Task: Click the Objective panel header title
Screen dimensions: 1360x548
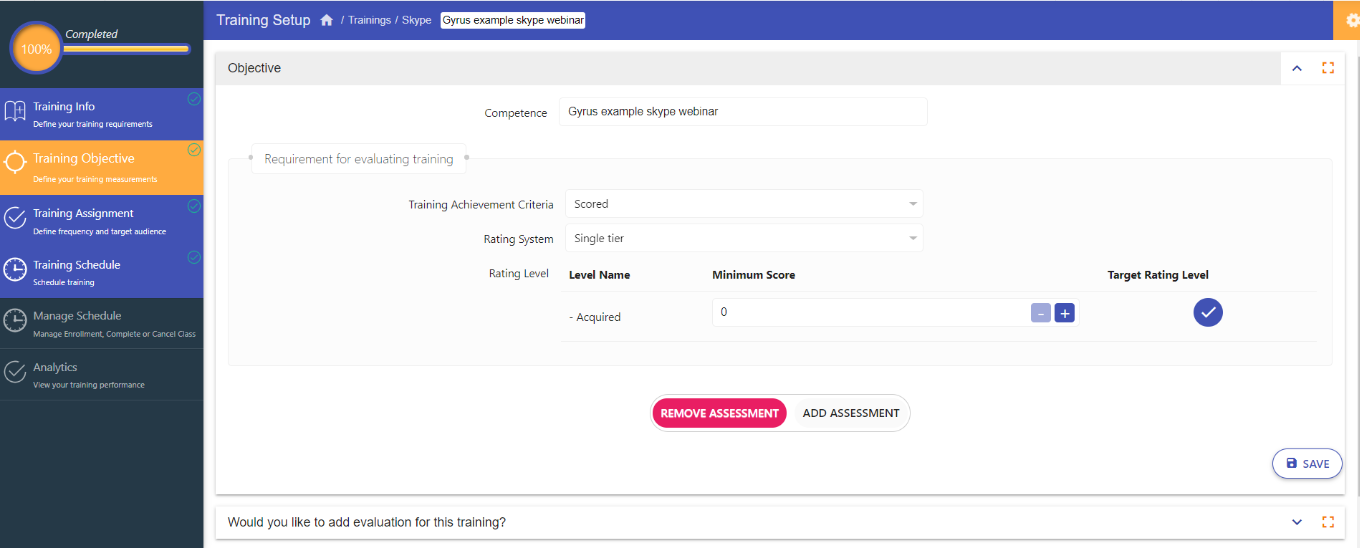Action: pyautogui.click(x=254, y=68)
